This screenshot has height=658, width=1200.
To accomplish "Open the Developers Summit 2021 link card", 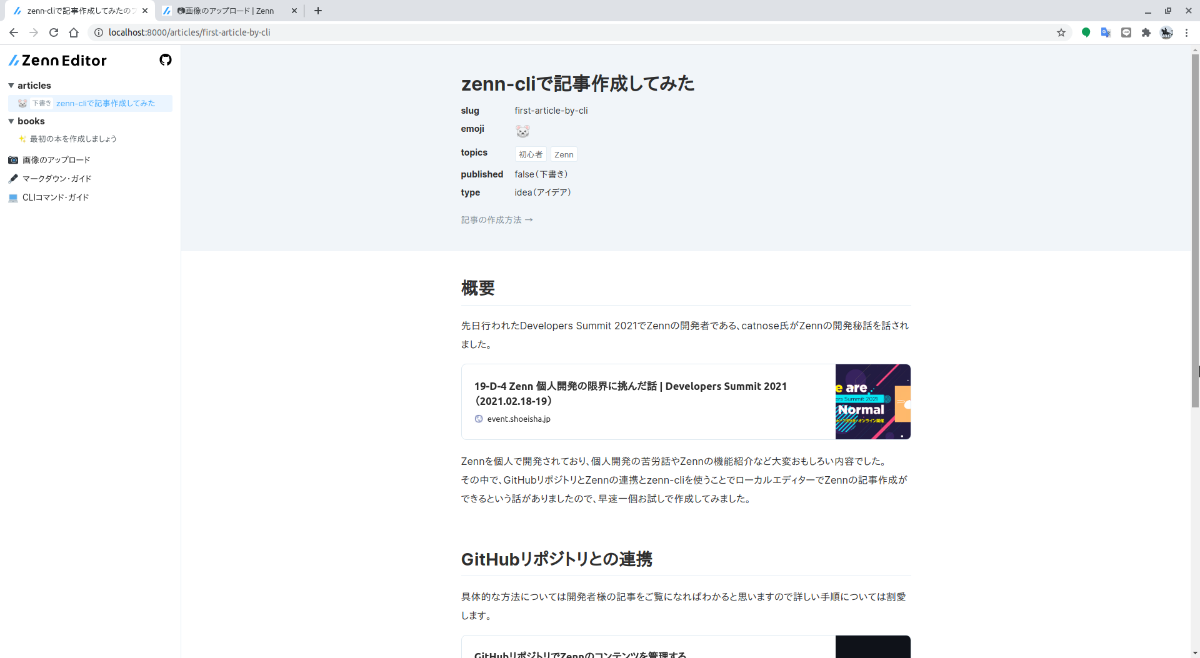I will click(686, 402).
